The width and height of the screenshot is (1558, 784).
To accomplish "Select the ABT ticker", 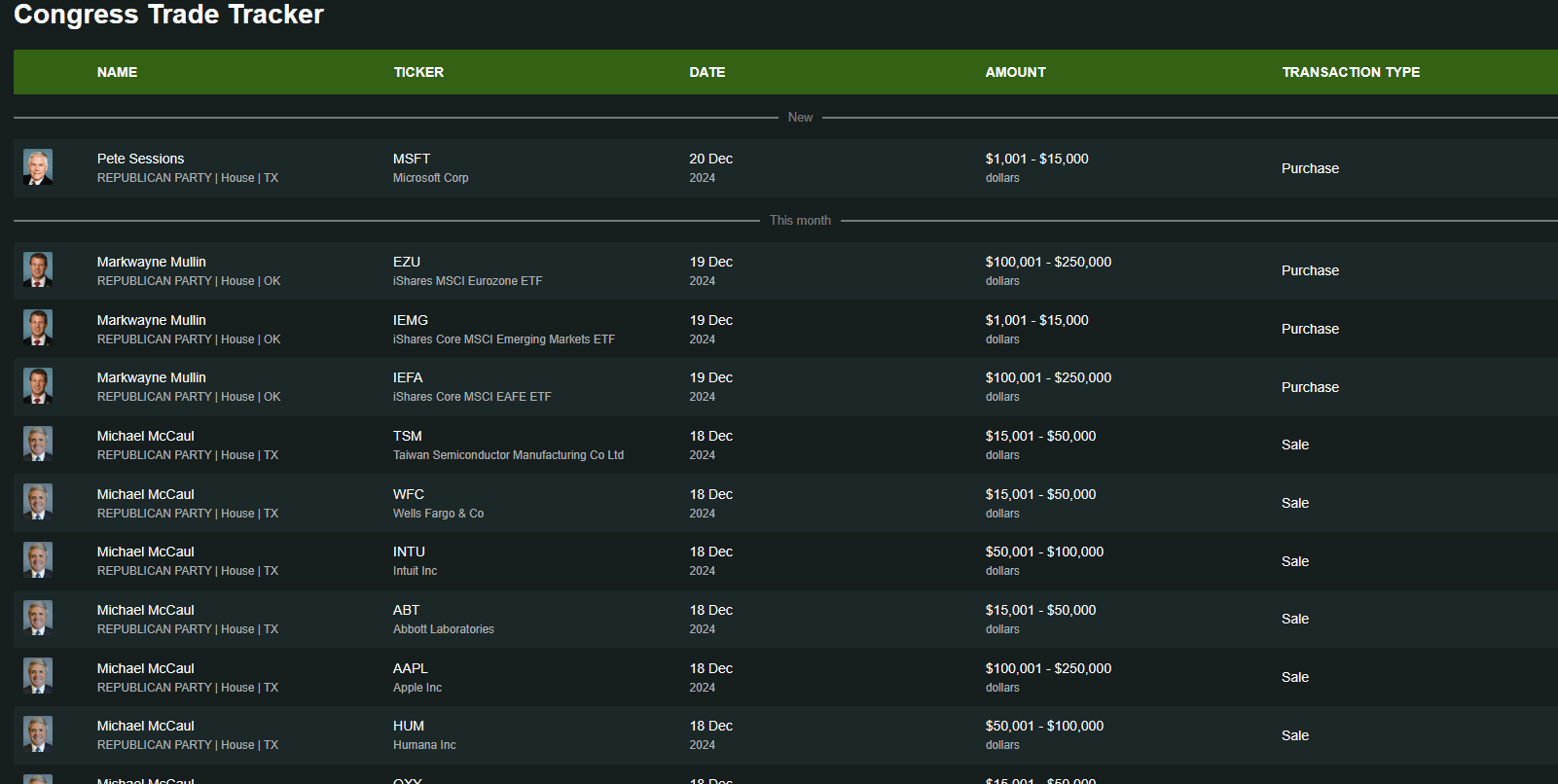I will (406, 610).
